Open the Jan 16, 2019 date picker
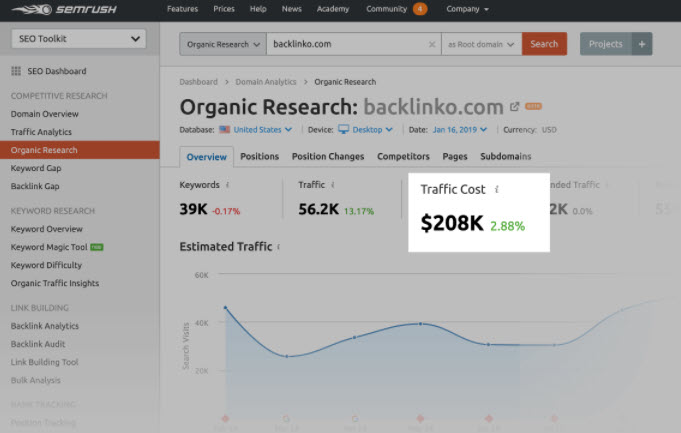 460,129
